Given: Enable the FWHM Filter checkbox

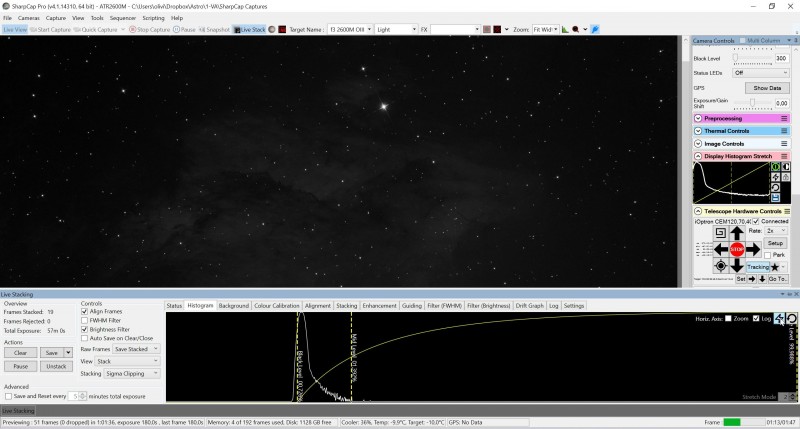Looking at the screenshot, I should coord(85,320).
